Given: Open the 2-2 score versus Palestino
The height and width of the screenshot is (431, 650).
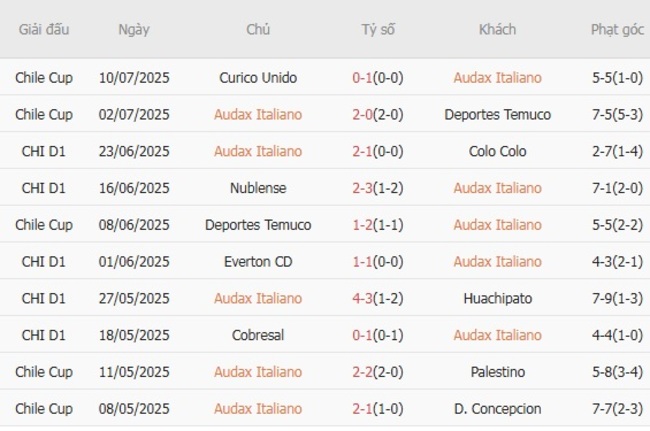Looking at the screenshot, I should pyautogui.click(x=378, y=372).
